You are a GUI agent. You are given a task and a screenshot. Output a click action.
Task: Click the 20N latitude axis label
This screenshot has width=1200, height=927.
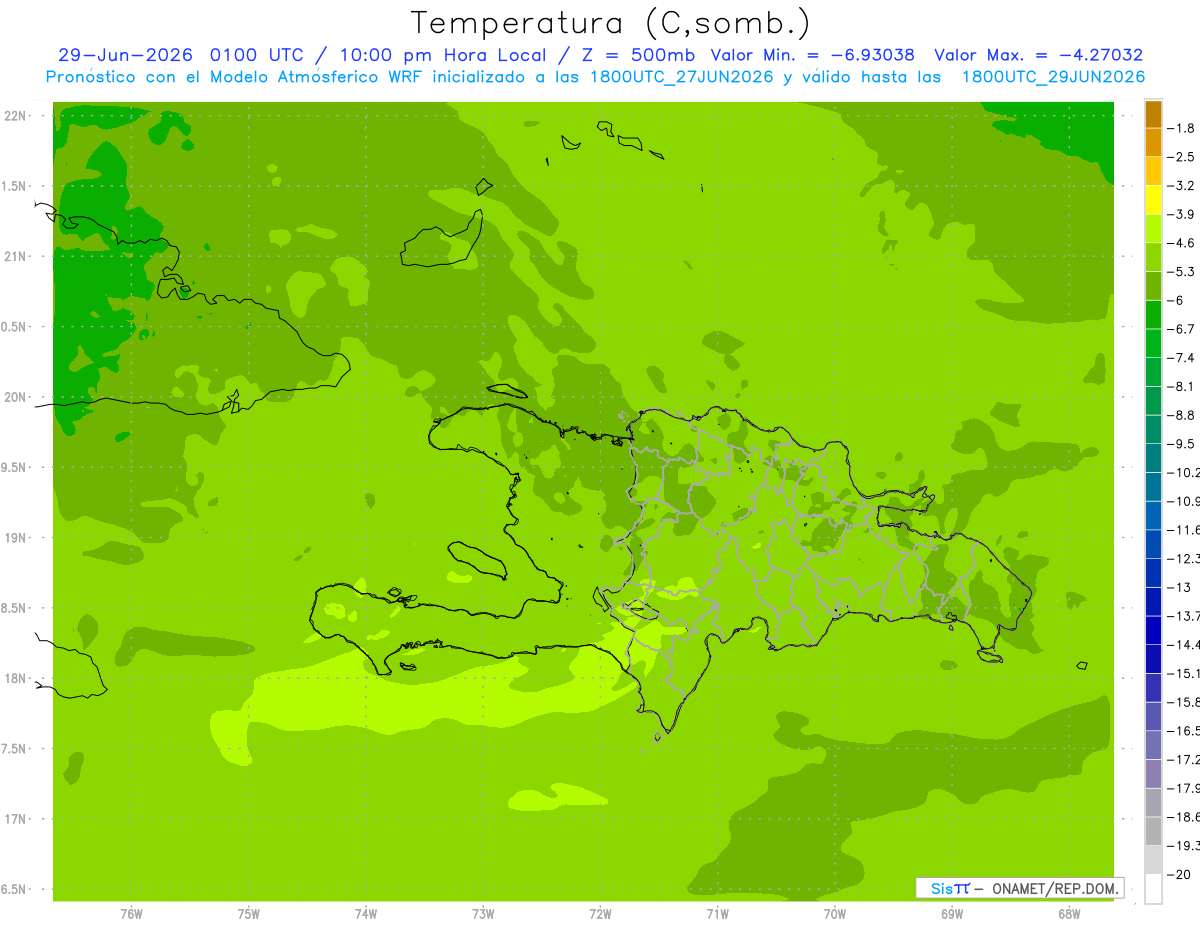pos(15,397)
